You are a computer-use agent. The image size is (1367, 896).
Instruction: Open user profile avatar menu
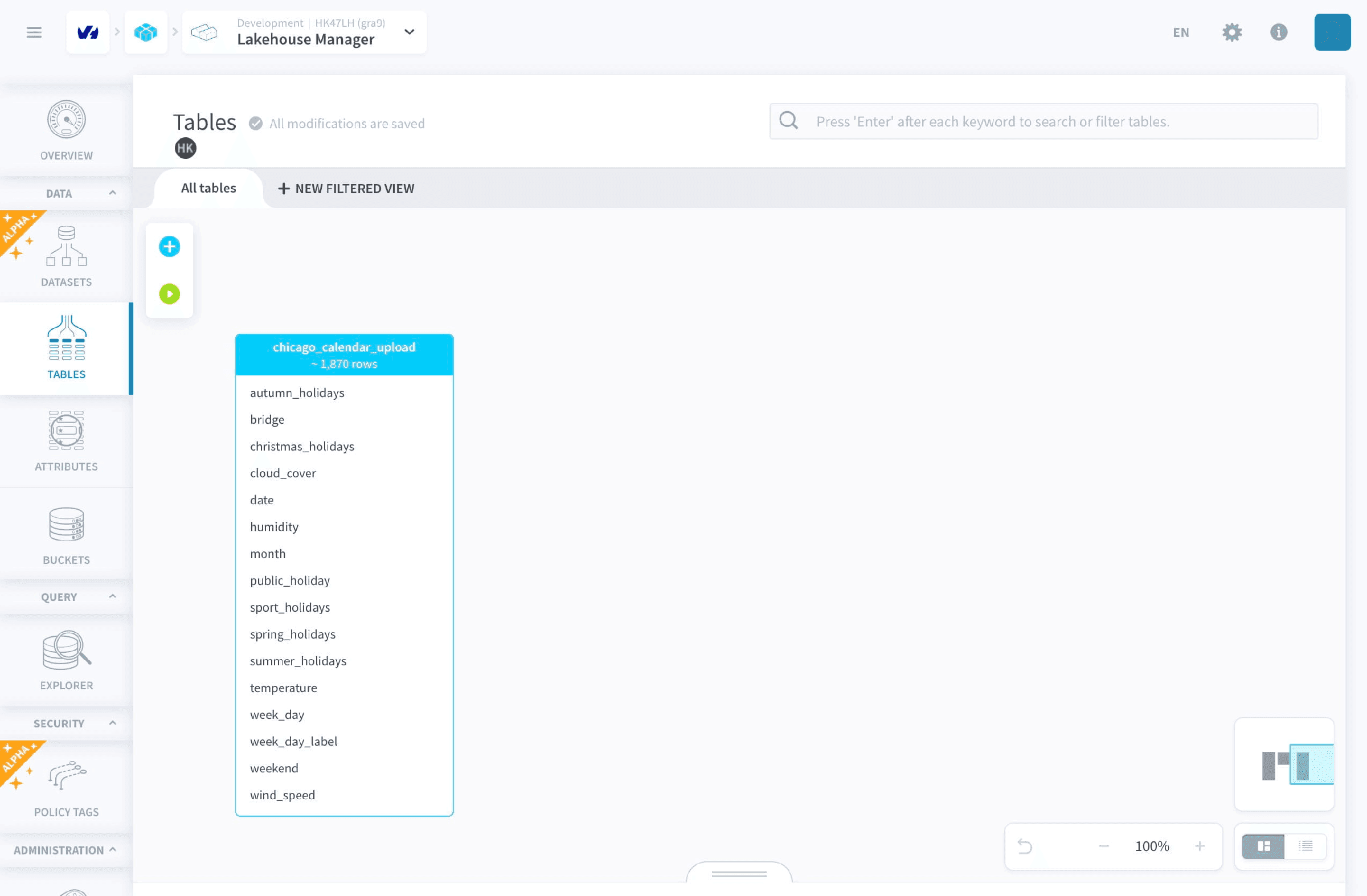coord(1332,32)
